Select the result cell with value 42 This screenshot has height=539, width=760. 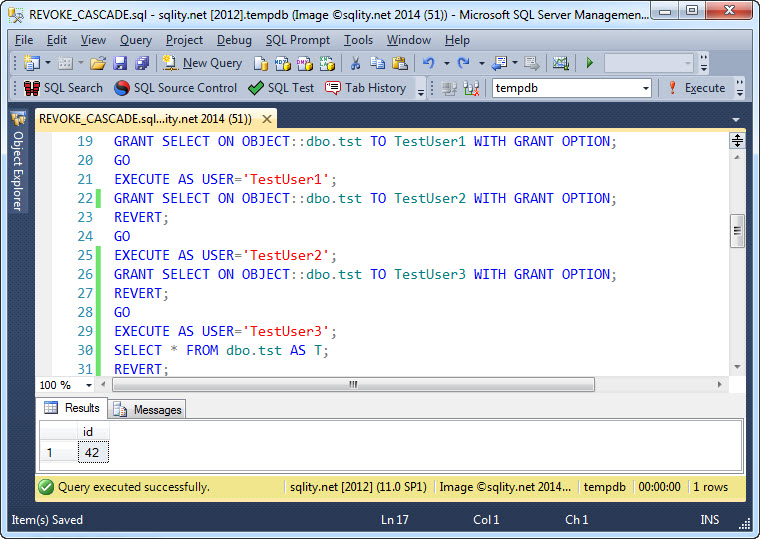point(93,453)
